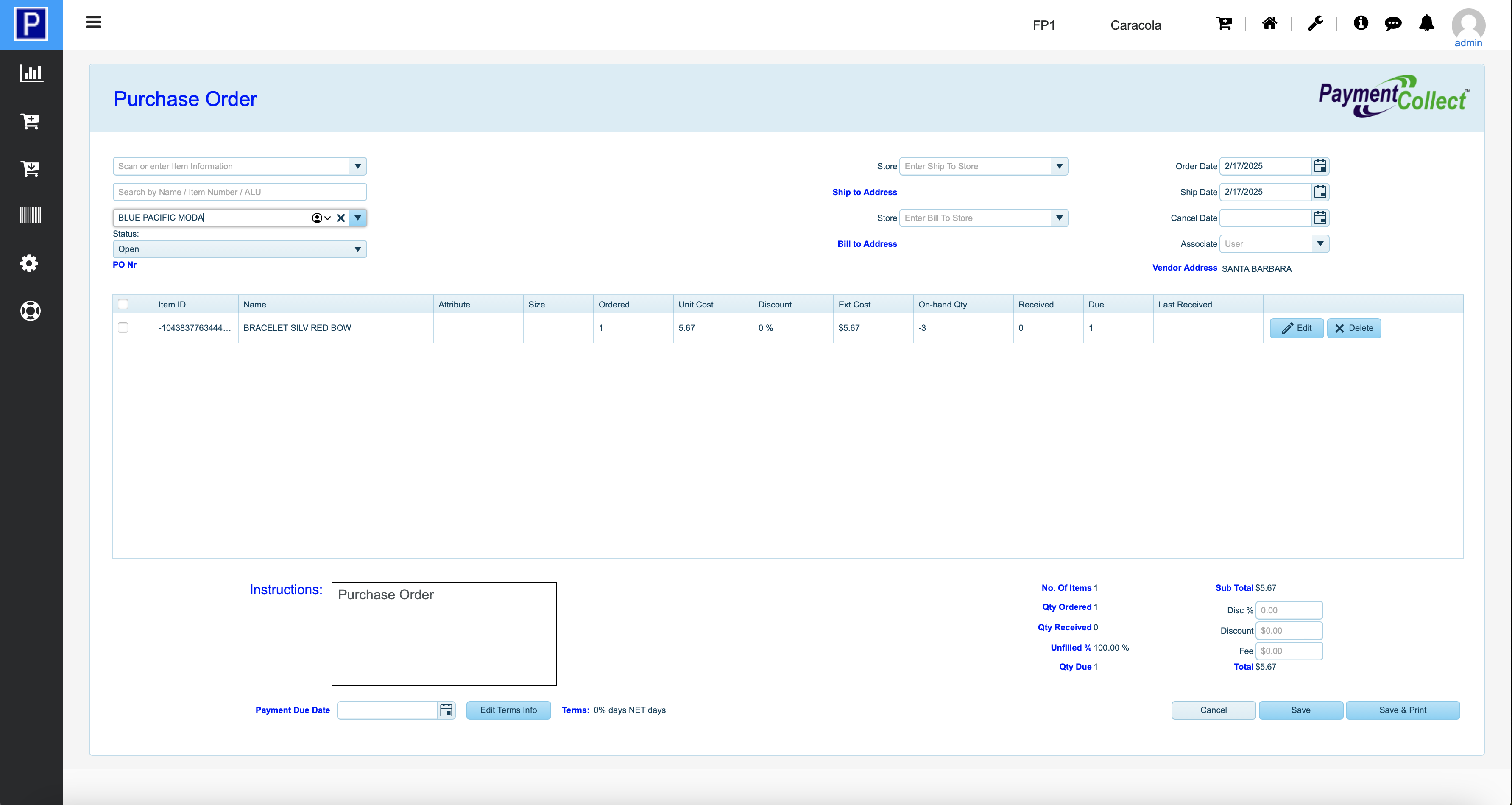Open the reports bar chart sidebar icon
This screenshot has width=1512, height=805.
tap(31, 73)
